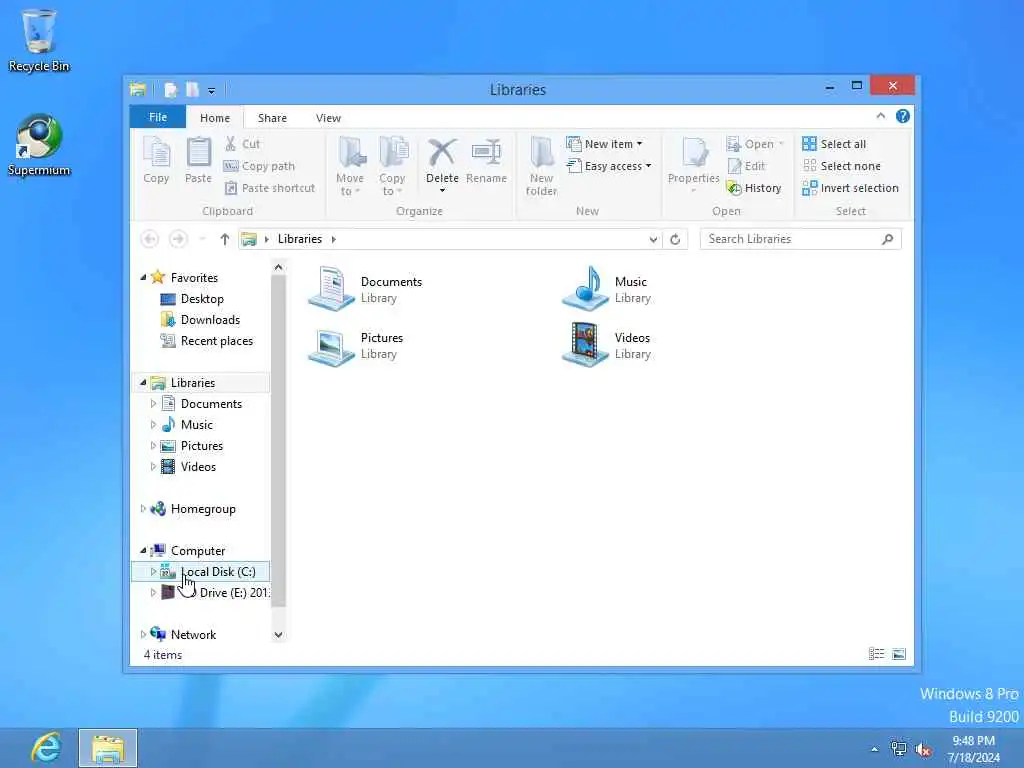Click the Open button in ribbon
1024x768 pixels.
coord(754,144)
